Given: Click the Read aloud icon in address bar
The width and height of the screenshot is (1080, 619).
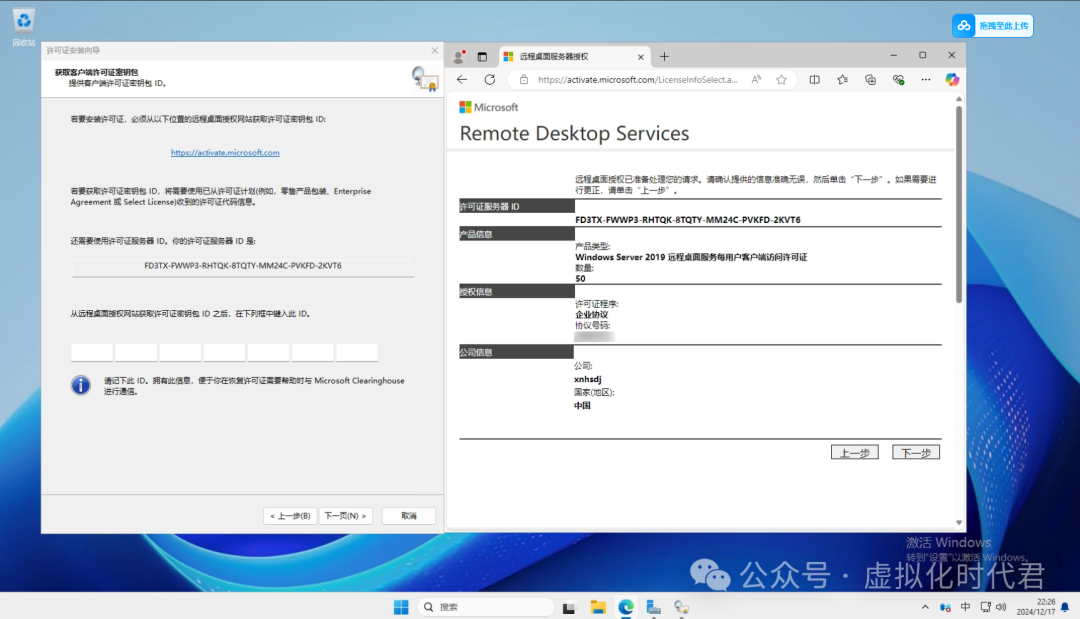Looking at the screenshot, I should click(756, 80).
